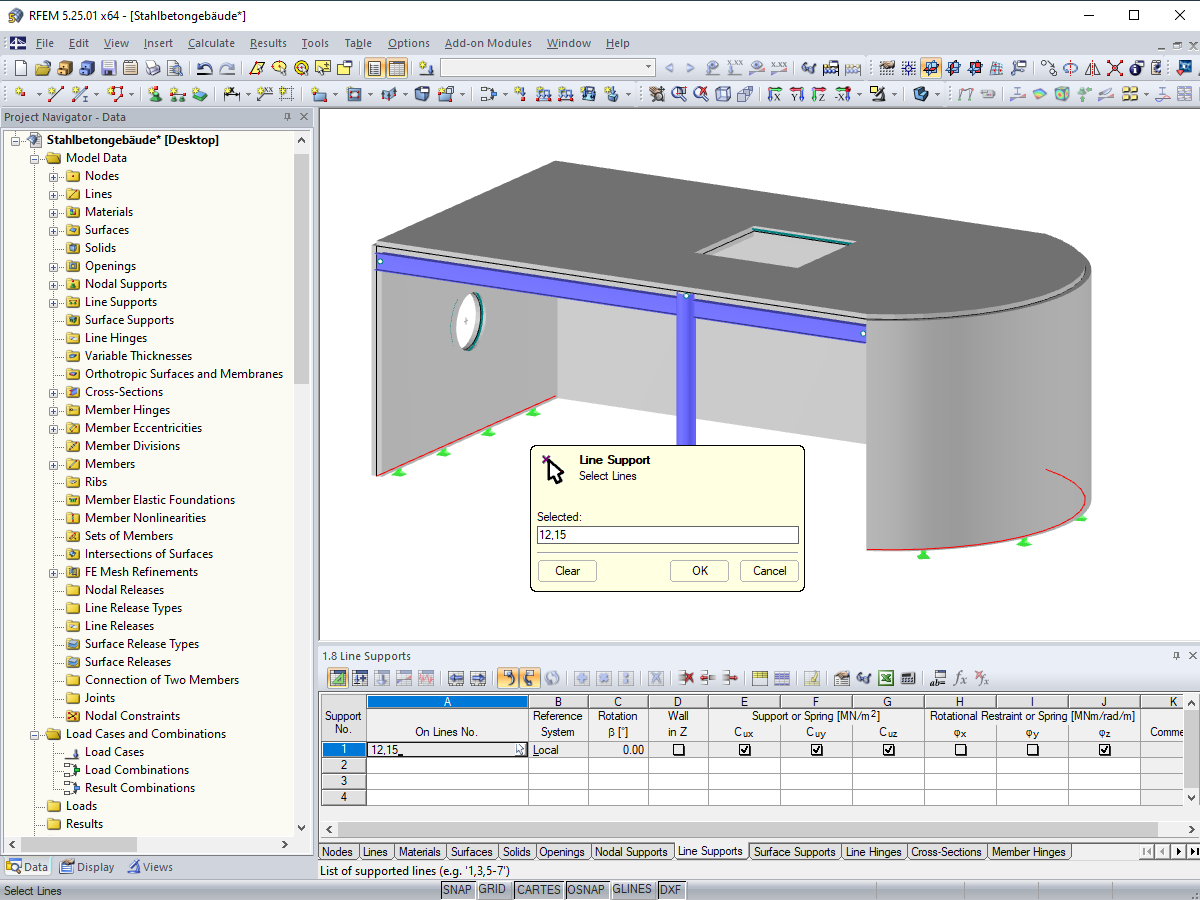
Task: Clear the selected lines field
Action: (566, 570)
